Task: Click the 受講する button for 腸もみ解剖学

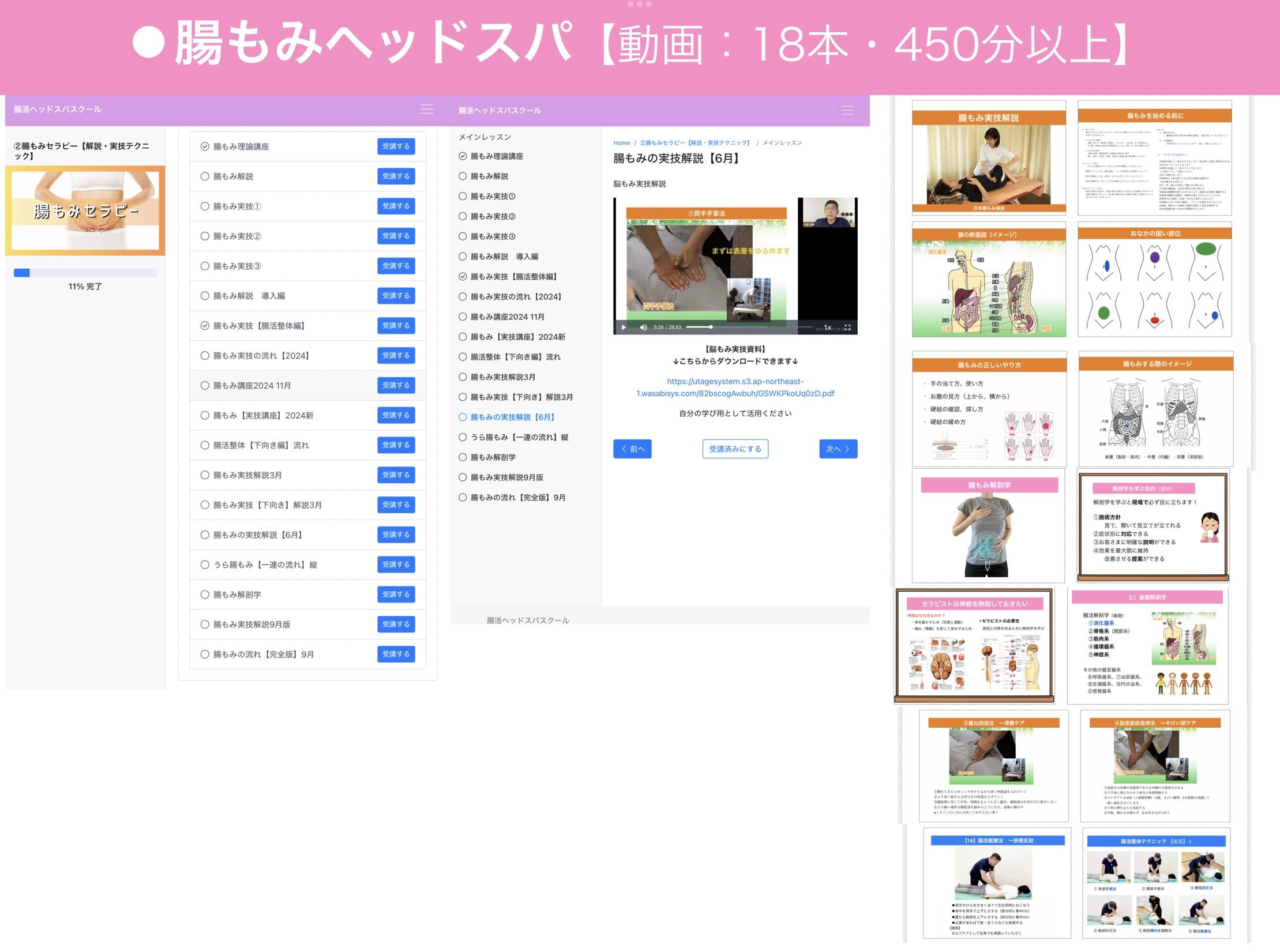Action: coord(396,594)
